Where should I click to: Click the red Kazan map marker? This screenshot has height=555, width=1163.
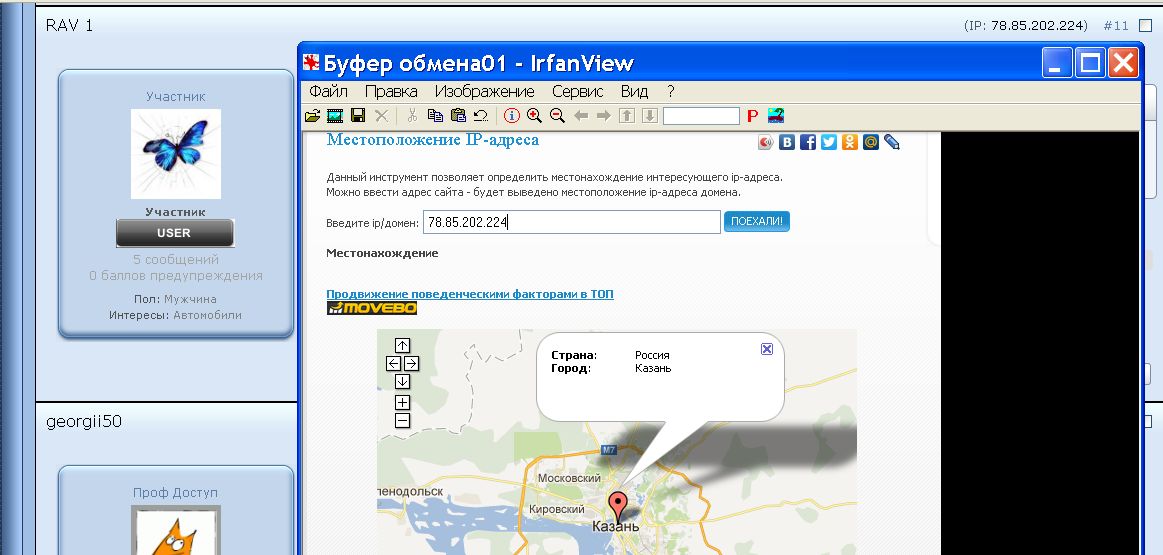617,506
